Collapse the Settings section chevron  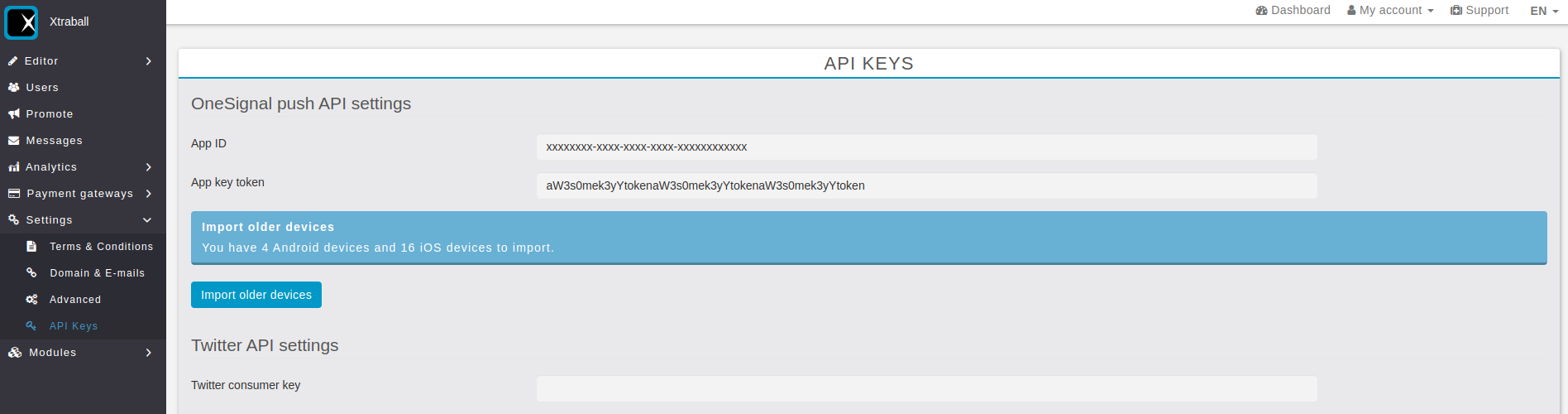tap(148, 220)
